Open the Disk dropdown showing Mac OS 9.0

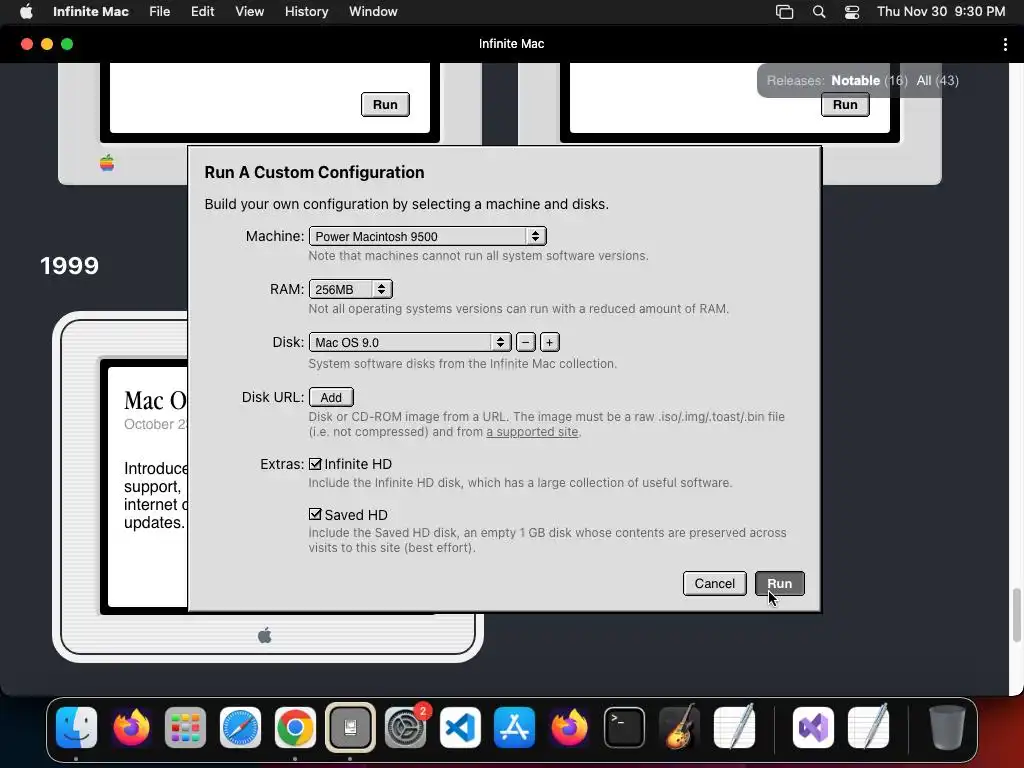point(410,342)
